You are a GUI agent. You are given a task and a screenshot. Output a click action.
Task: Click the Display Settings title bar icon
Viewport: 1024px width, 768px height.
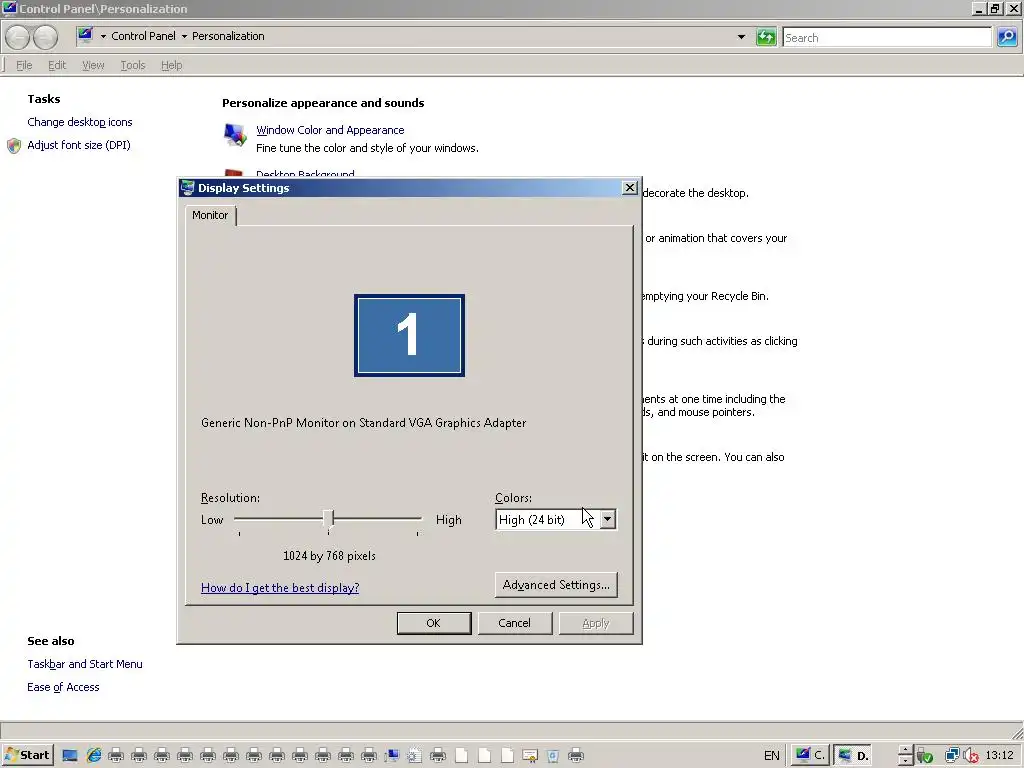tap(187, 188)
